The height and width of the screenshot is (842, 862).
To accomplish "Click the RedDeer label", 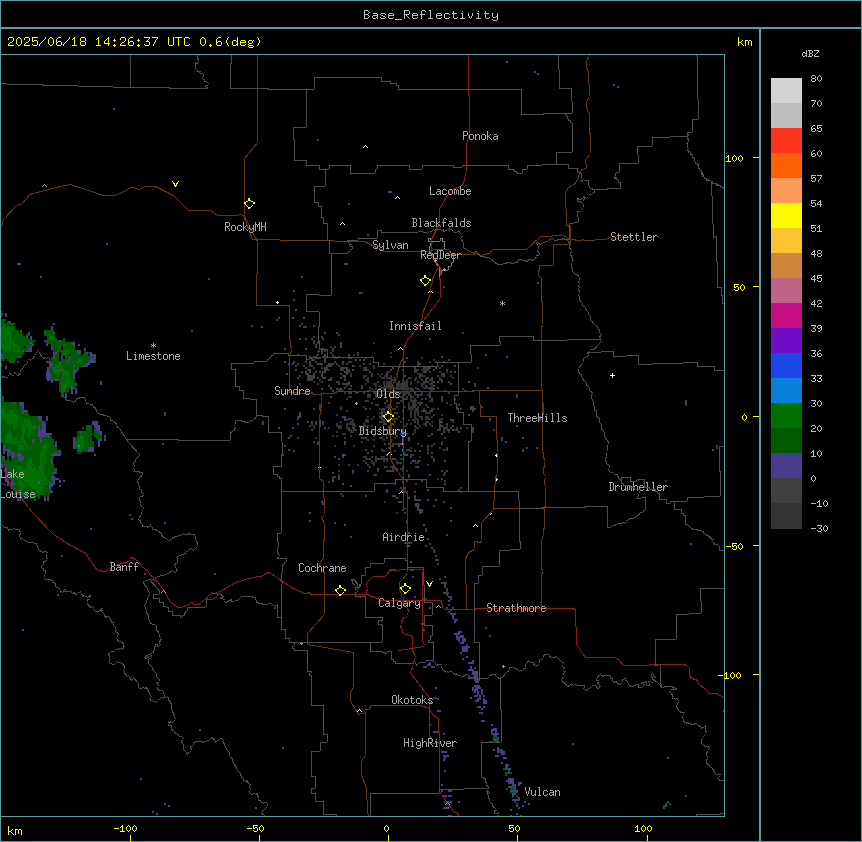I will 440,255.
